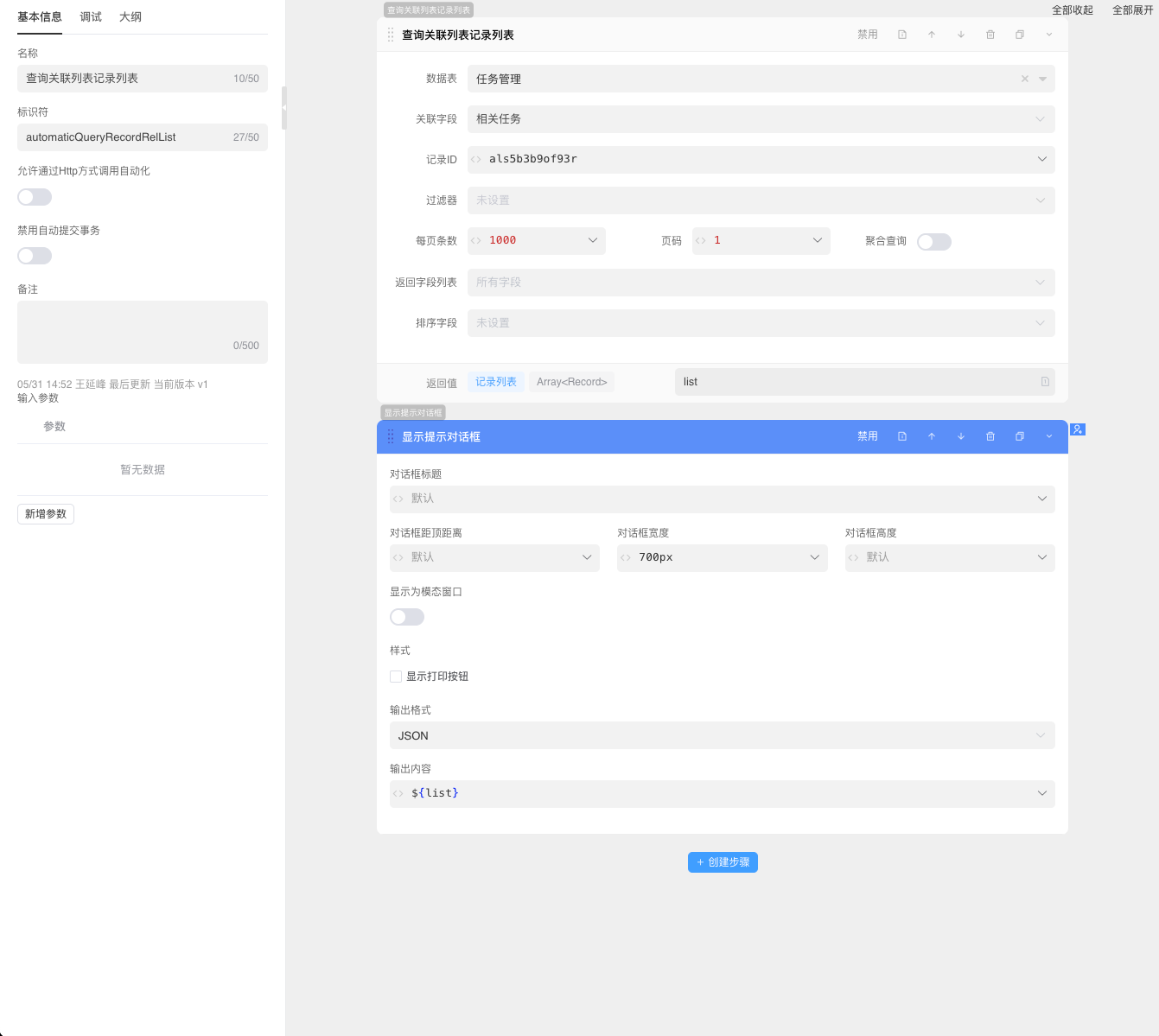Image resolution: width=1159 pixels, height=1036 pixels.
Task: Expand the 关联字段 相关任务 dropdown
Action: coord(761,119)
